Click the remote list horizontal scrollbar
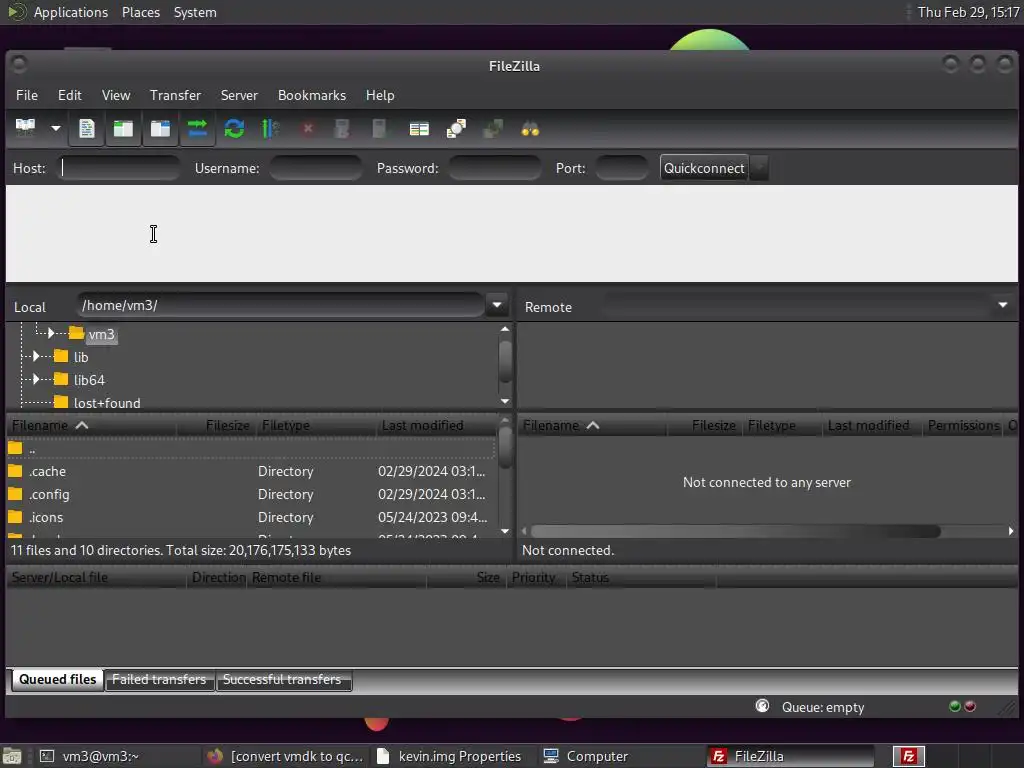The height and width of the screenshot is (768, 1024). (x=735, y=532)
